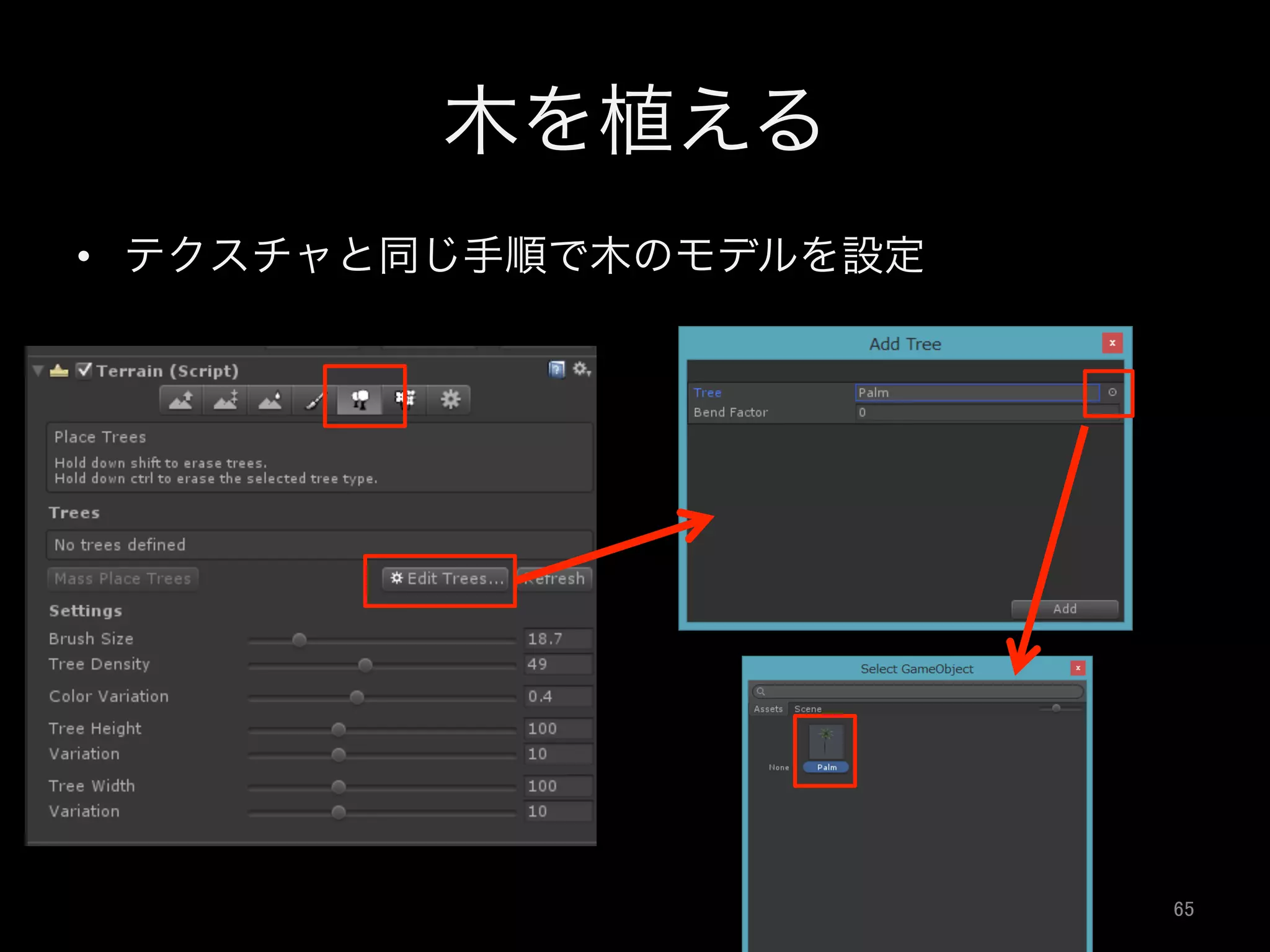The image size is (1270, 952).
Task: Select the Paint Details flower tool
Action: pos(405,400)
